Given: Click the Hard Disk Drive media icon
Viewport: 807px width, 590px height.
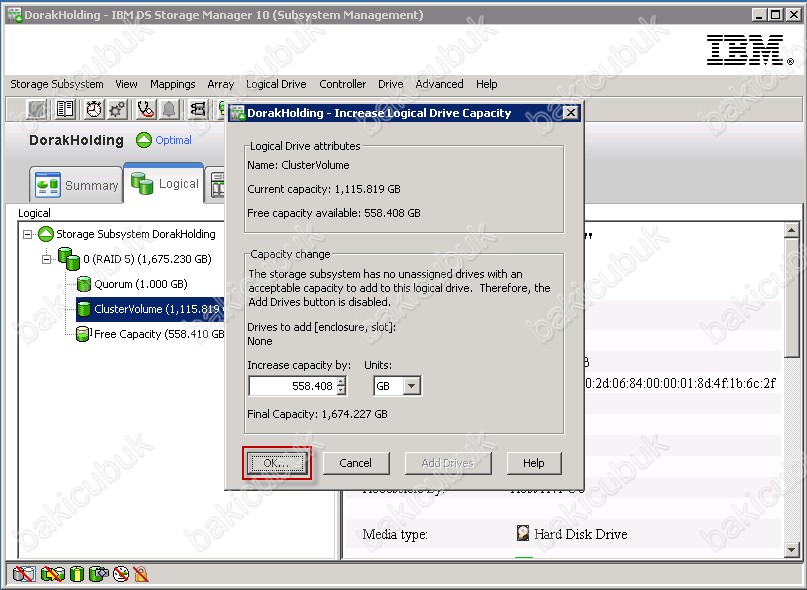Looking at the screenshot, I should (523, 533).
